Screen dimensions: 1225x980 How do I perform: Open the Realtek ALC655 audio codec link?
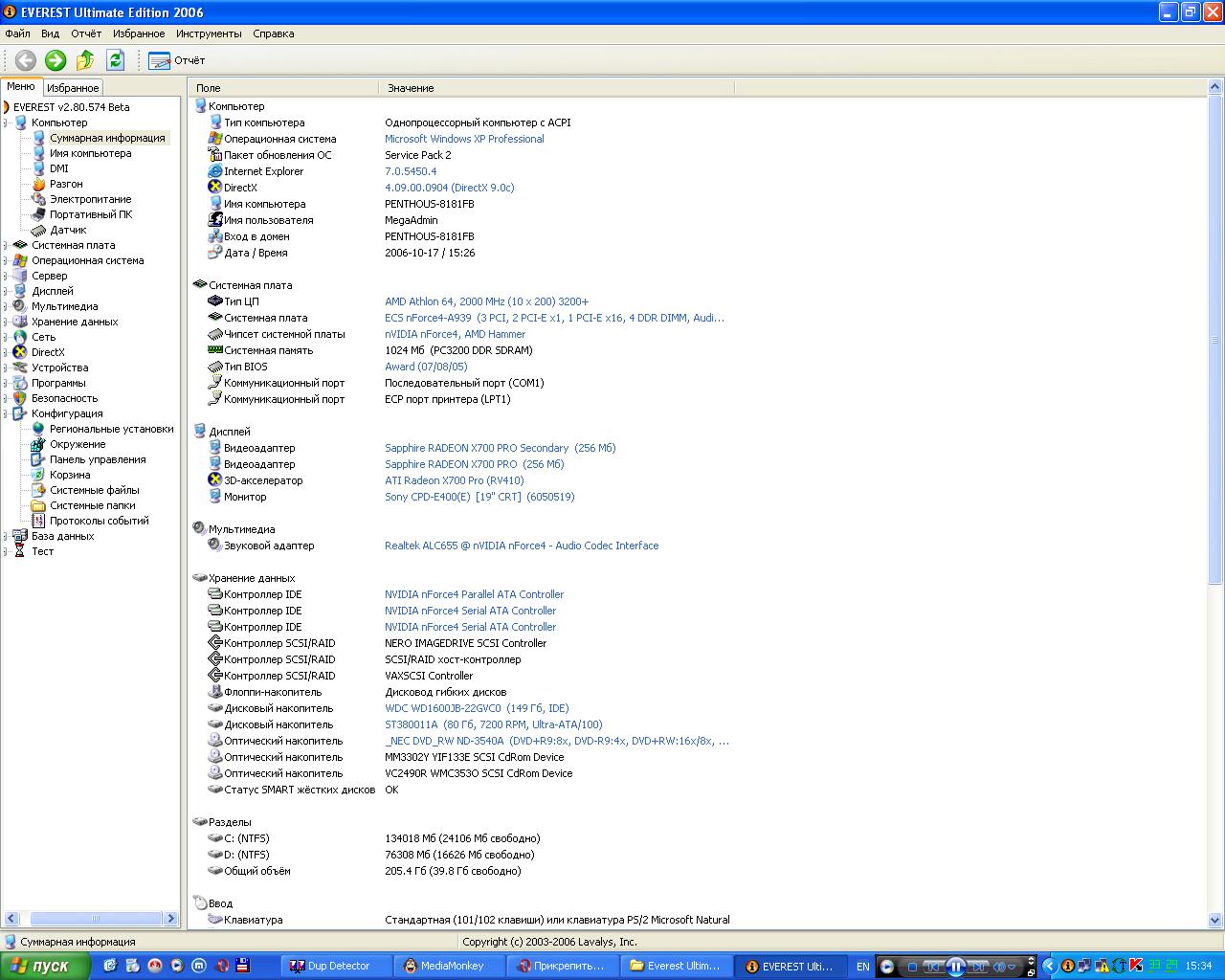522,546
